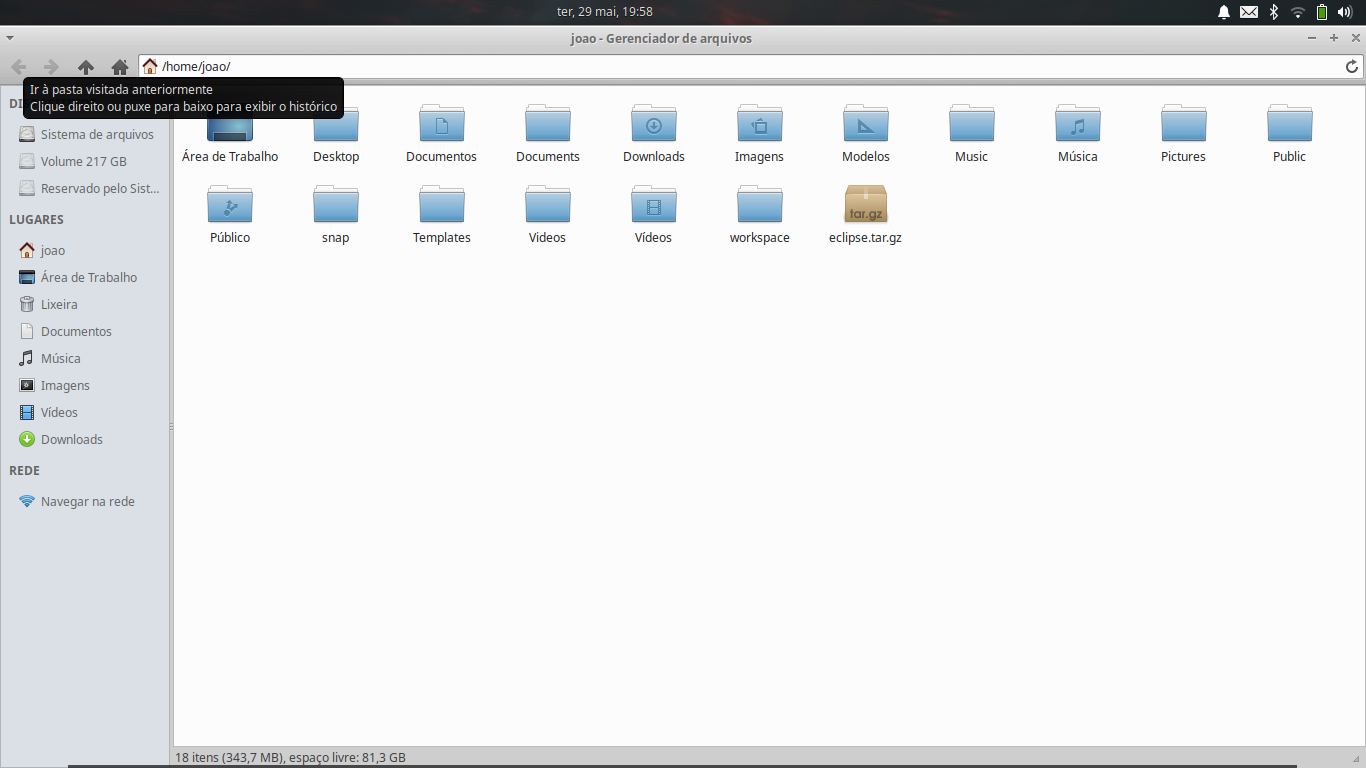The image size is (1366, 768).
Task: Go forward using the forward arrow
Action: [x=51, y=67]
